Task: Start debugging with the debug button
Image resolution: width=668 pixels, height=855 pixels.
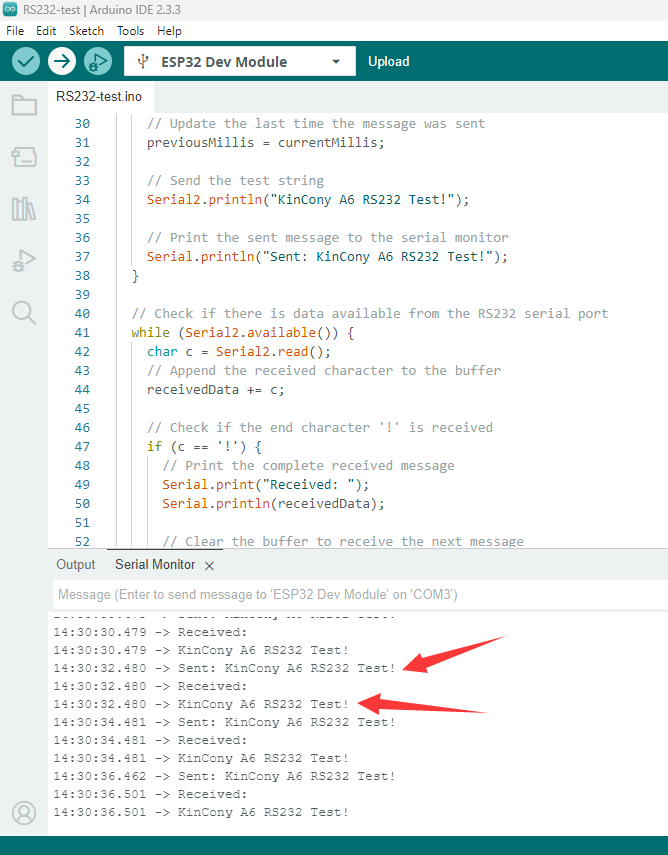Action: (x=97, y=62)
